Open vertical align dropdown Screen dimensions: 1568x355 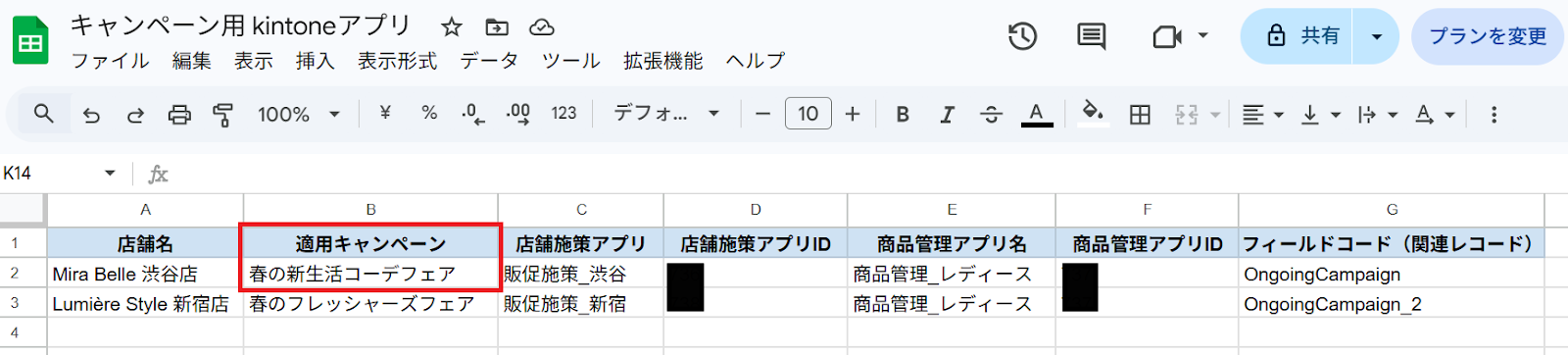tap(1319, 115)
